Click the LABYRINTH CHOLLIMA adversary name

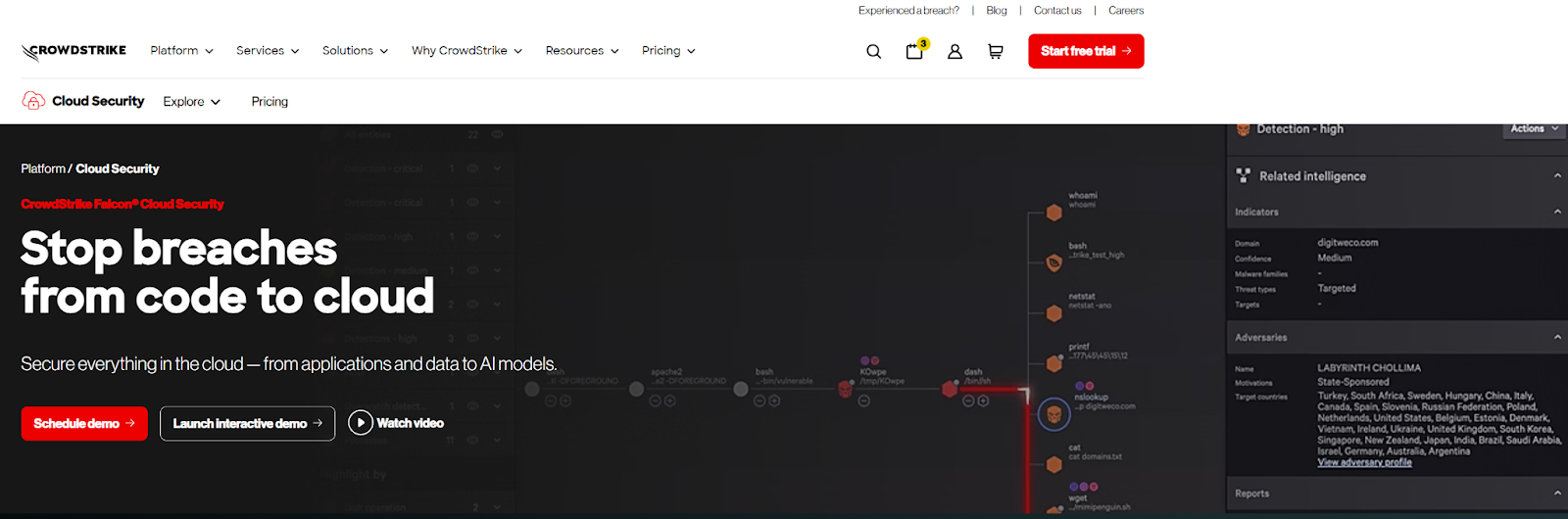tap(1369, 368)
